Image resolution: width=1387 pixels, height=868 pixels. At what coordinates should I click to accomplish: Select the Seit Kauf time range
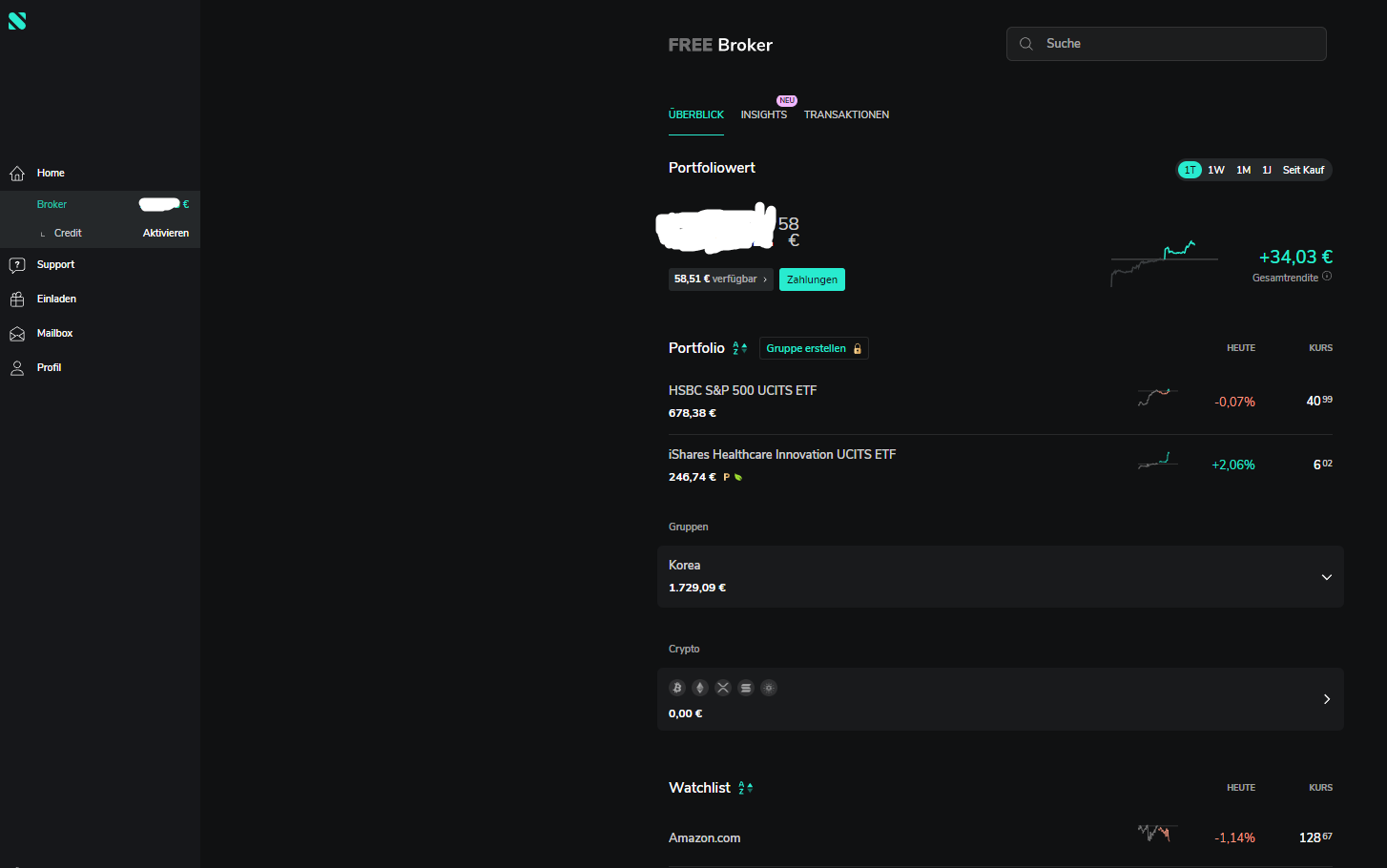pos(1303,170)
